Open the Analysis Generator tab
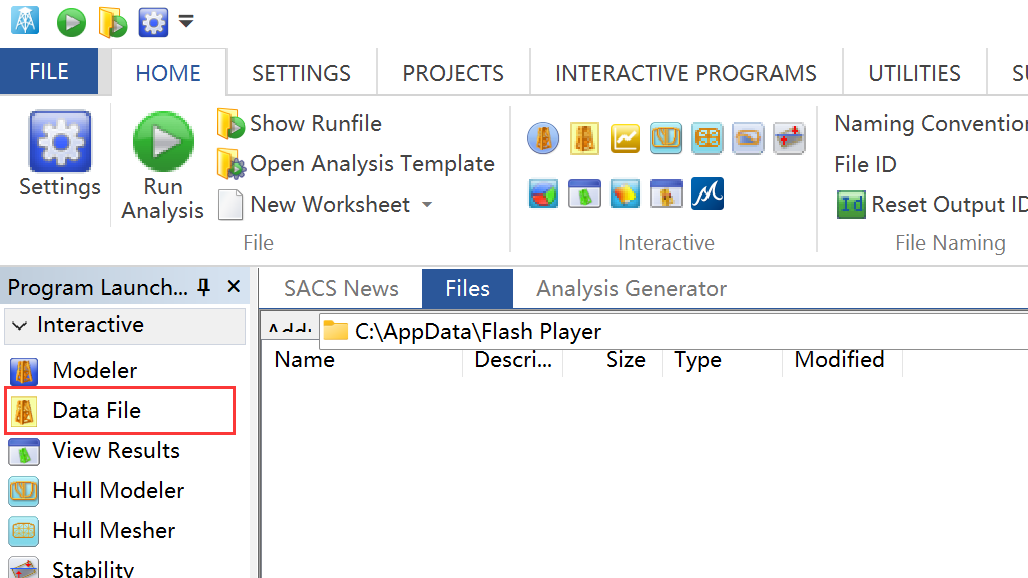This screenshot has height=578, width=1028. (x=631, y=289)
